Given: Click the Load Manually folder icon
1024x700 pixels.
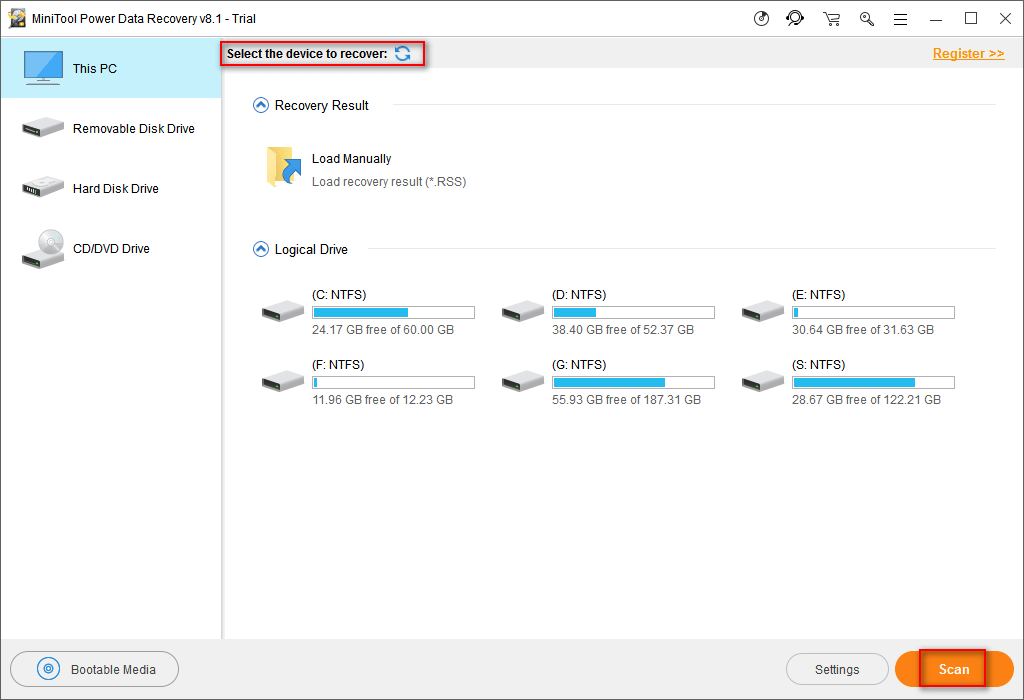Looking at the screenshot, I should (x=284, y=167).
